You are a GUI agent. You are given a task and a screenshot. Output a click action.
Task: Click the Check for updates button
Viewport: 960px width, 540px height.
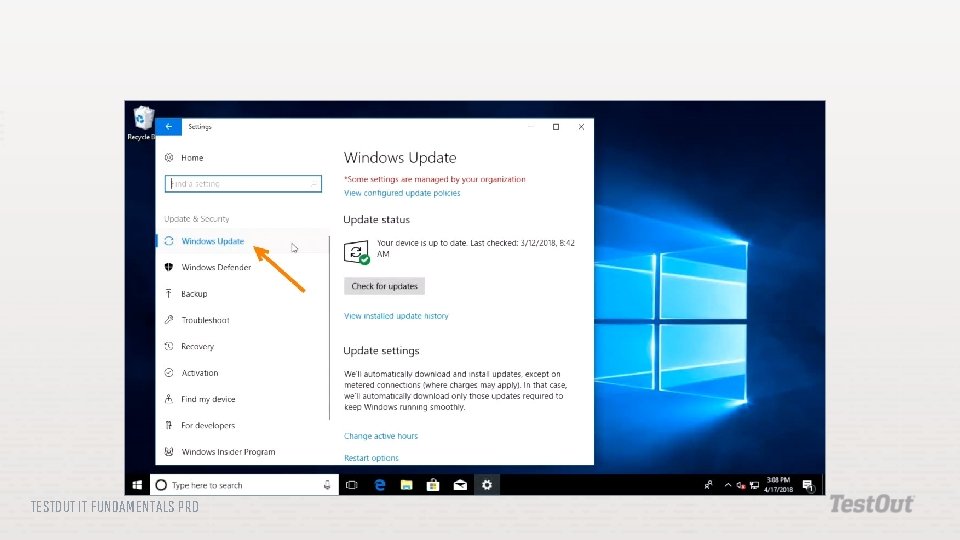[x=384, y=286]
